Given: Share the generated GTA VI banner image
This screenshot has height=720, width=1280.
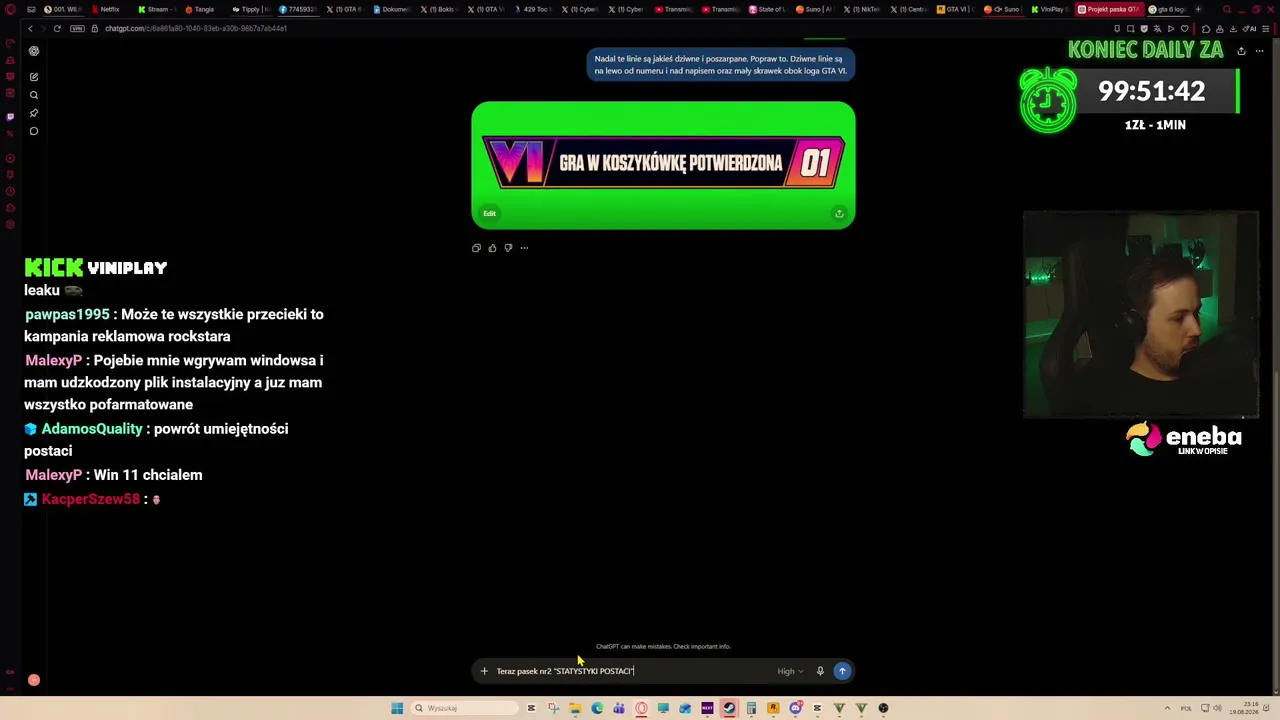Looking at the screenshot, I should 839,213.
